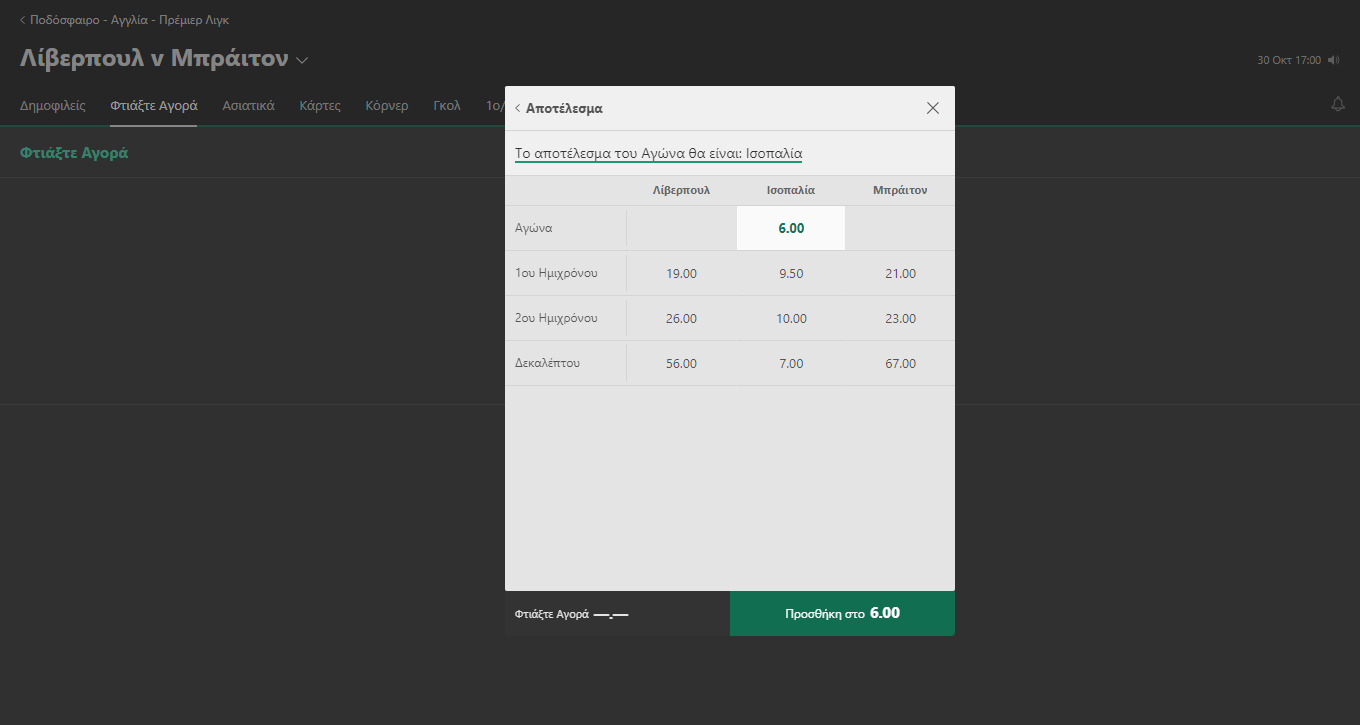Click the Λίβερπουλ column header
This screenshot has width=1360, height=725.
pyautogui.click(x=681, y=190)
